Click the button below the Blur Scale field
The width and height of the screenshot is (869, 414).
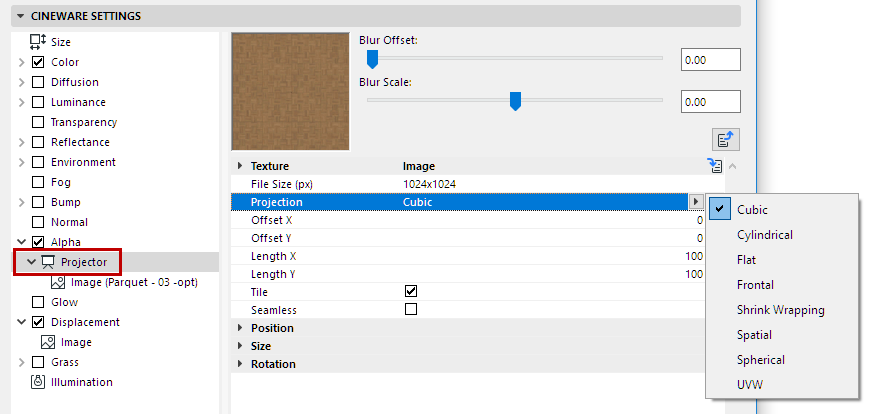(726, 140)
